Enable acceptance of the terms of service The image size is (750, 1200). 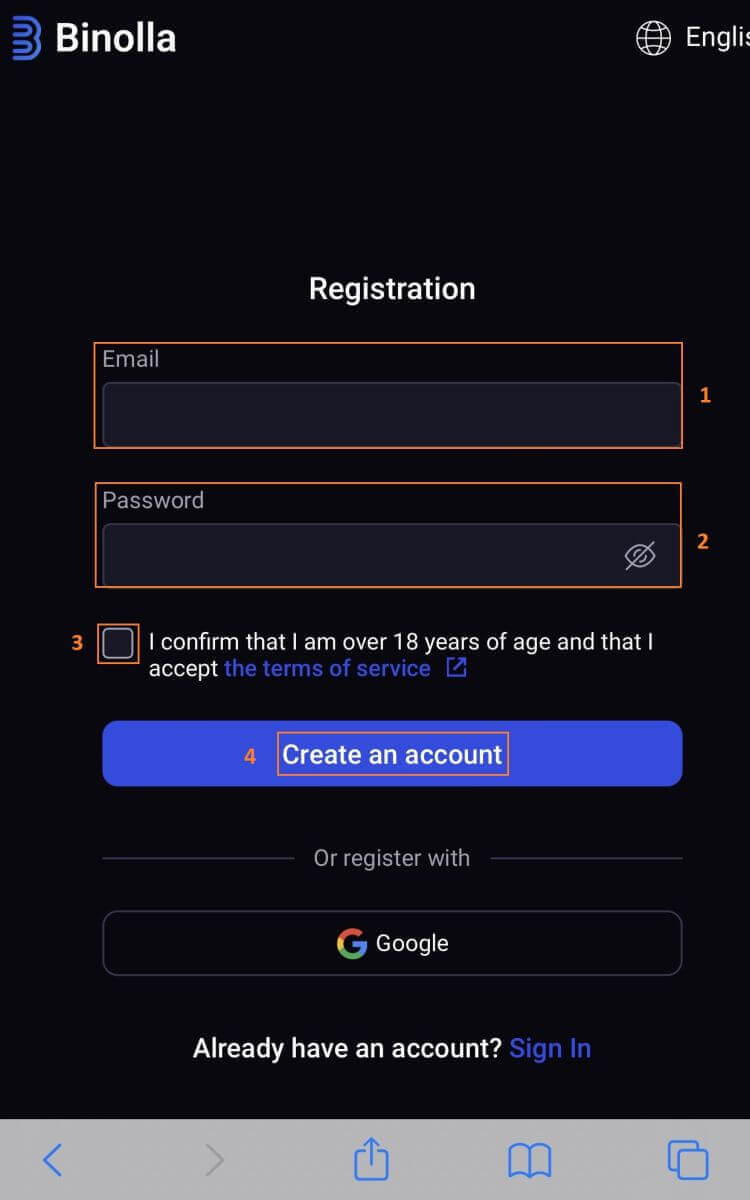pos(117,643)
